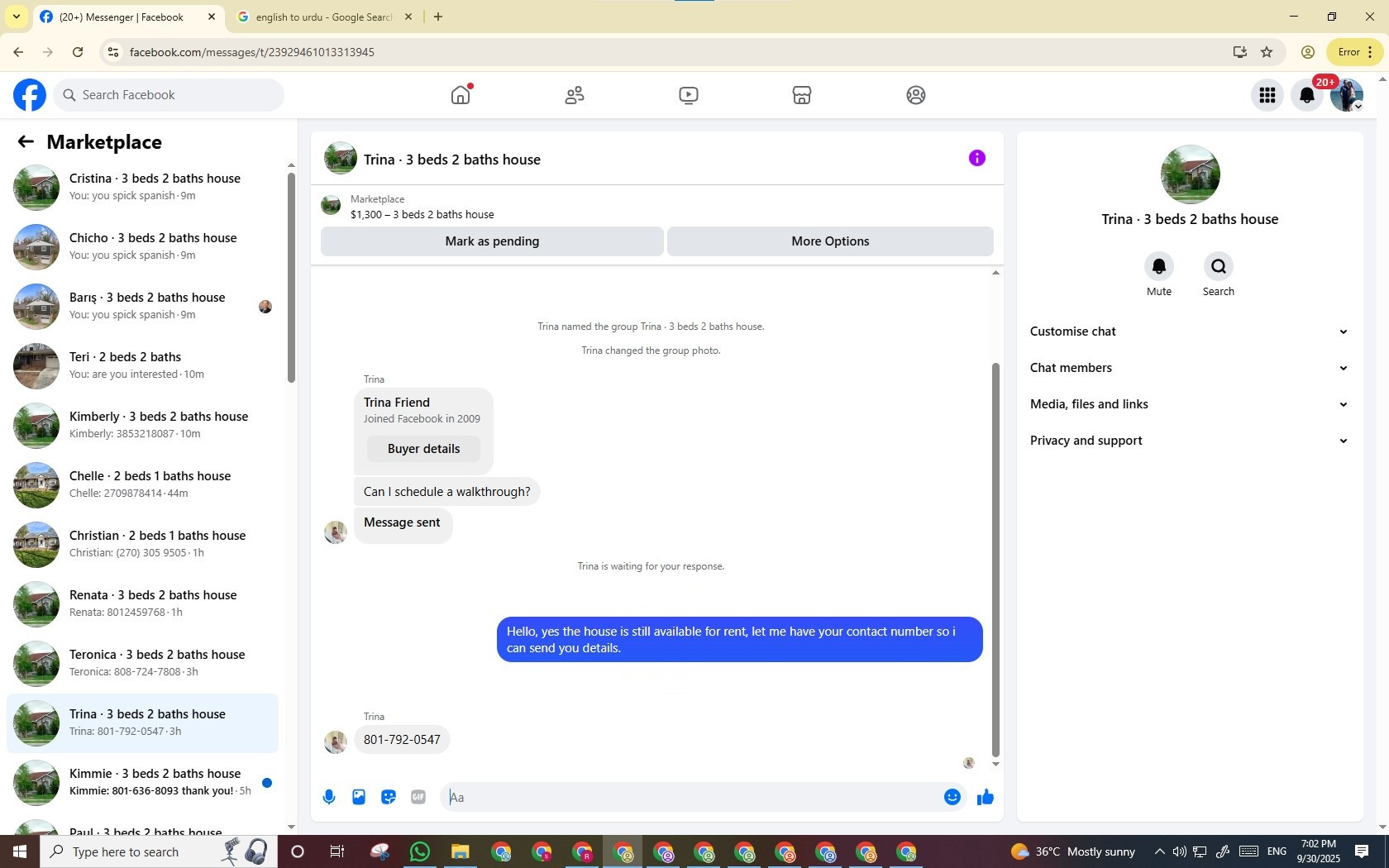1389x868 pixels.
Task: Open the profile account menu avatar
Action: [1346, 95]
